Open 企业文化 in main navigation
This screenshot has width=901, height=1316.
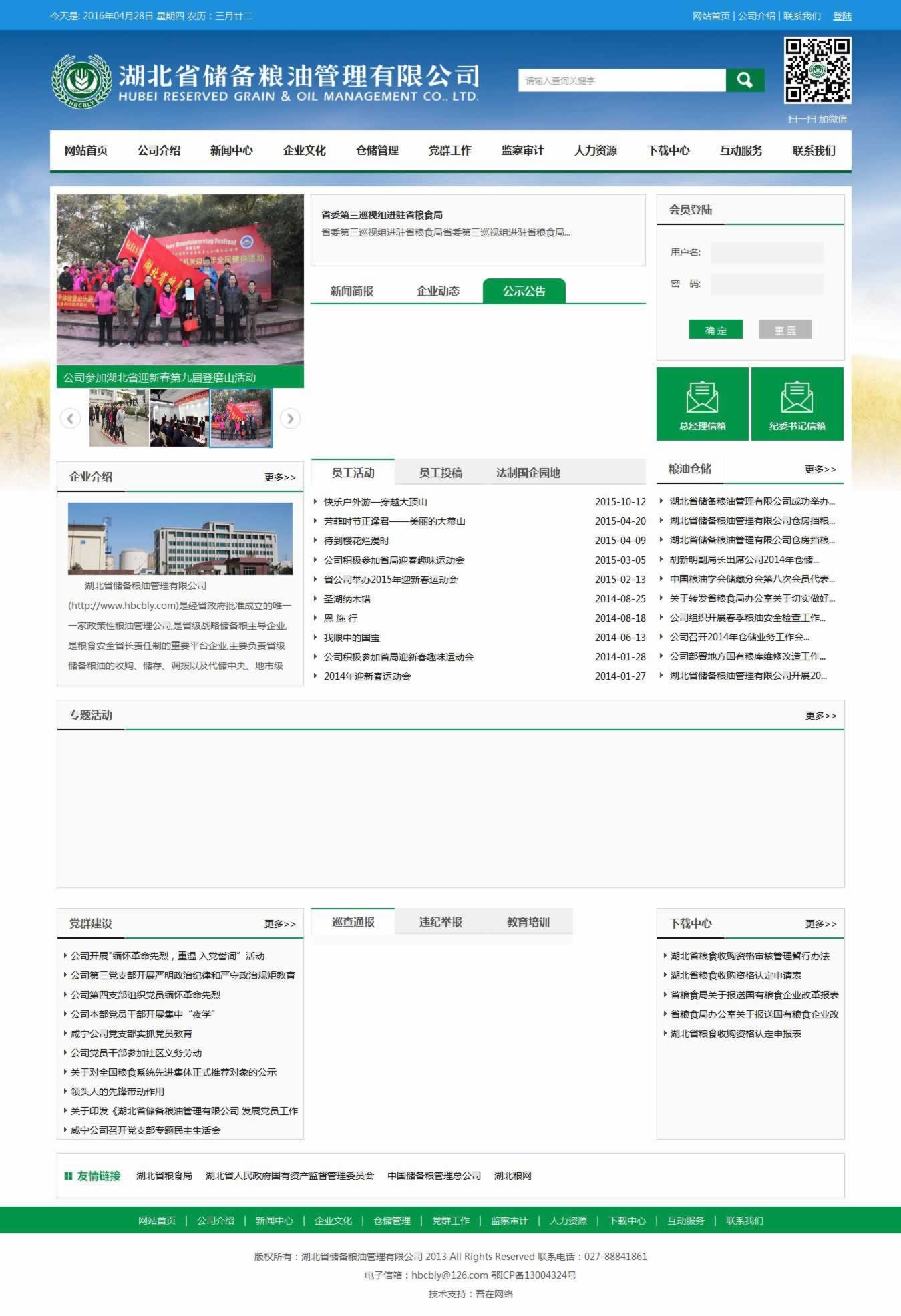tap(305, 150)
